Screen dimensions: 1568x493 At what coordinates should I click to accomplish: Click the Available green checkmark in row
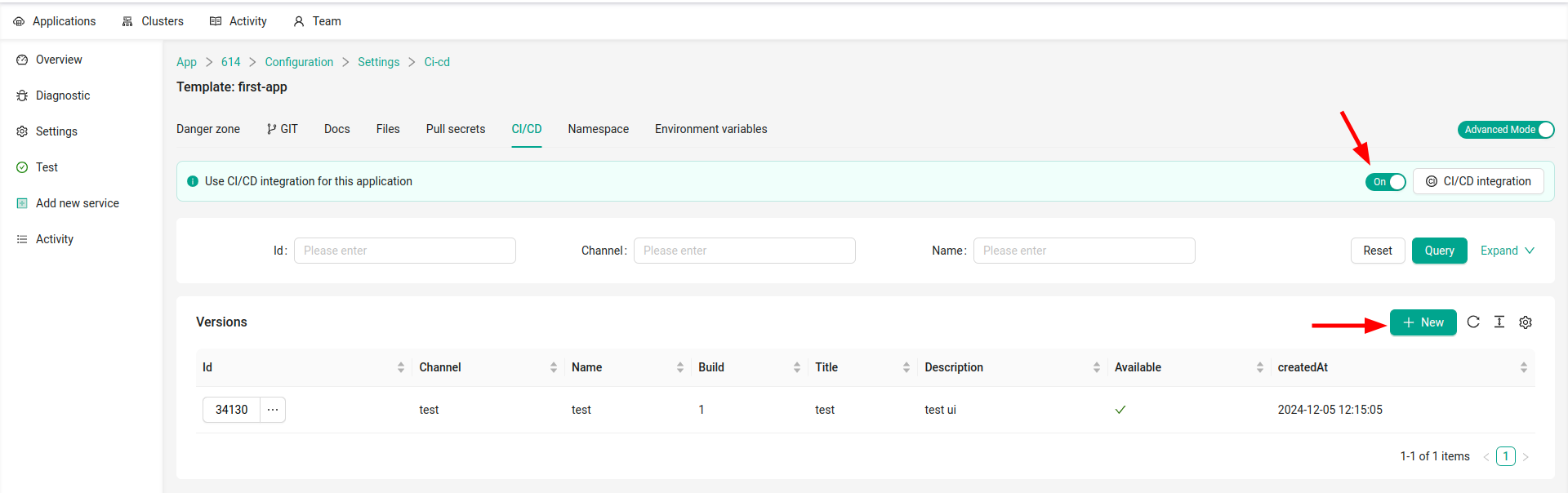click(x=1120, y=410)
